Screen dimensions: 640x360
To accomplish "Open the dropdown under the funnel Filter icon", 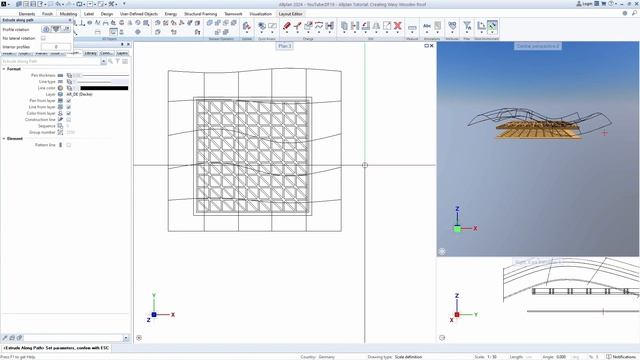I will coord(467,33).
